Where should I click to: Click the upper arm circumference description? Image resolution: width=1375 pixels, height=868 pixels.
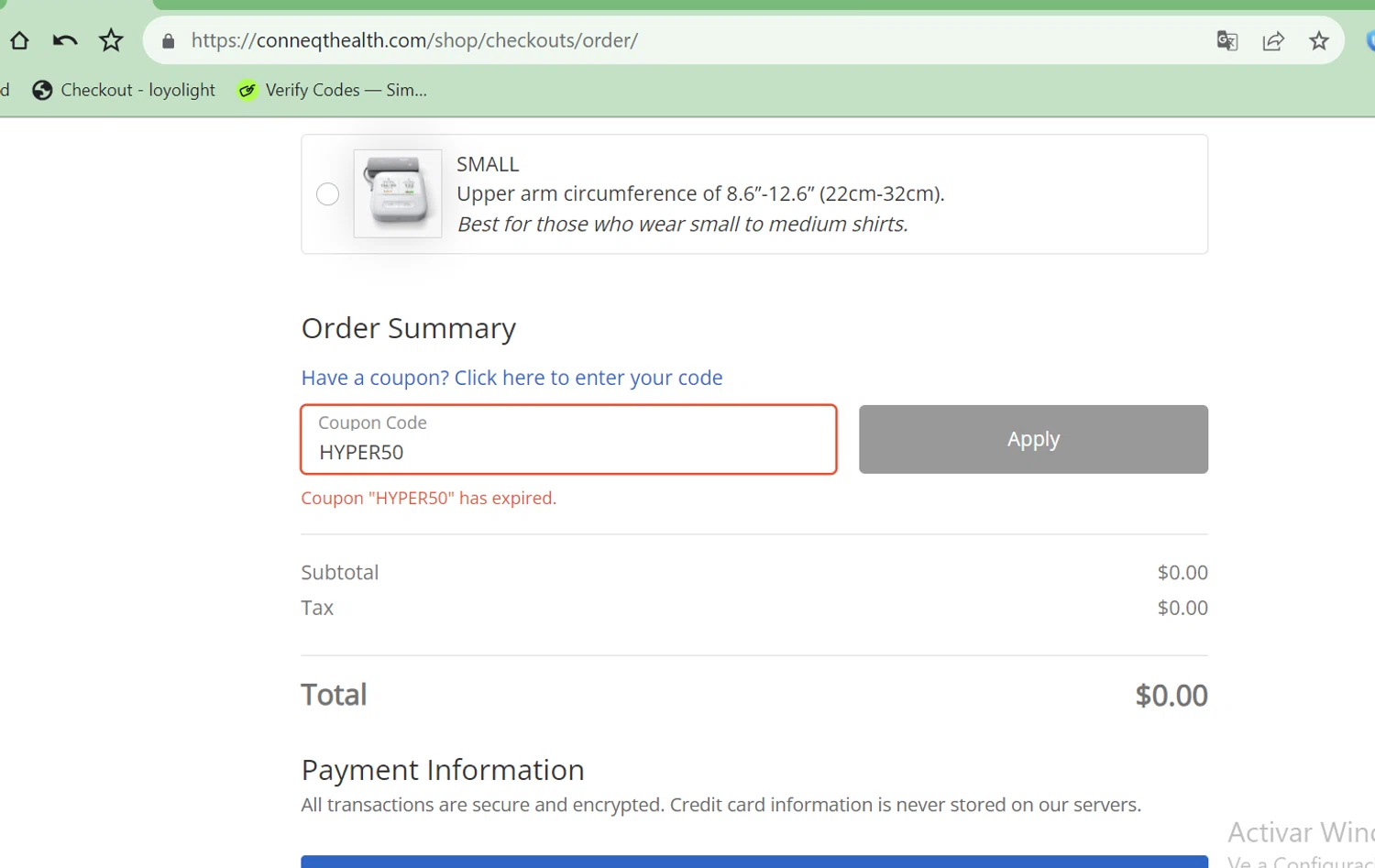[x=700, y=193]
